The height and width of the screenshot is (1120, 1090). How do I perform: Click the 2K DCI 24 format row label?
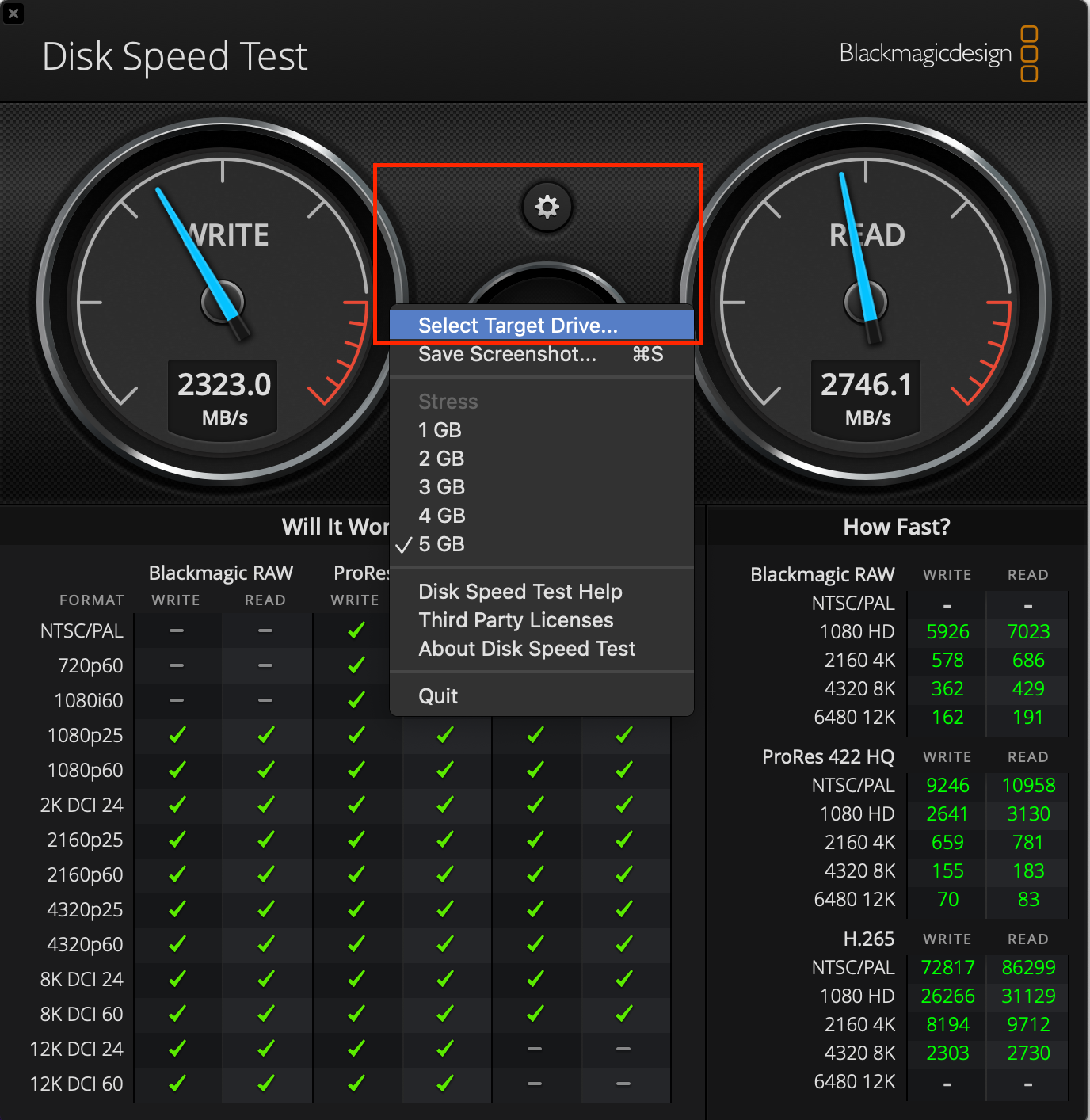[x=82, y=806]
